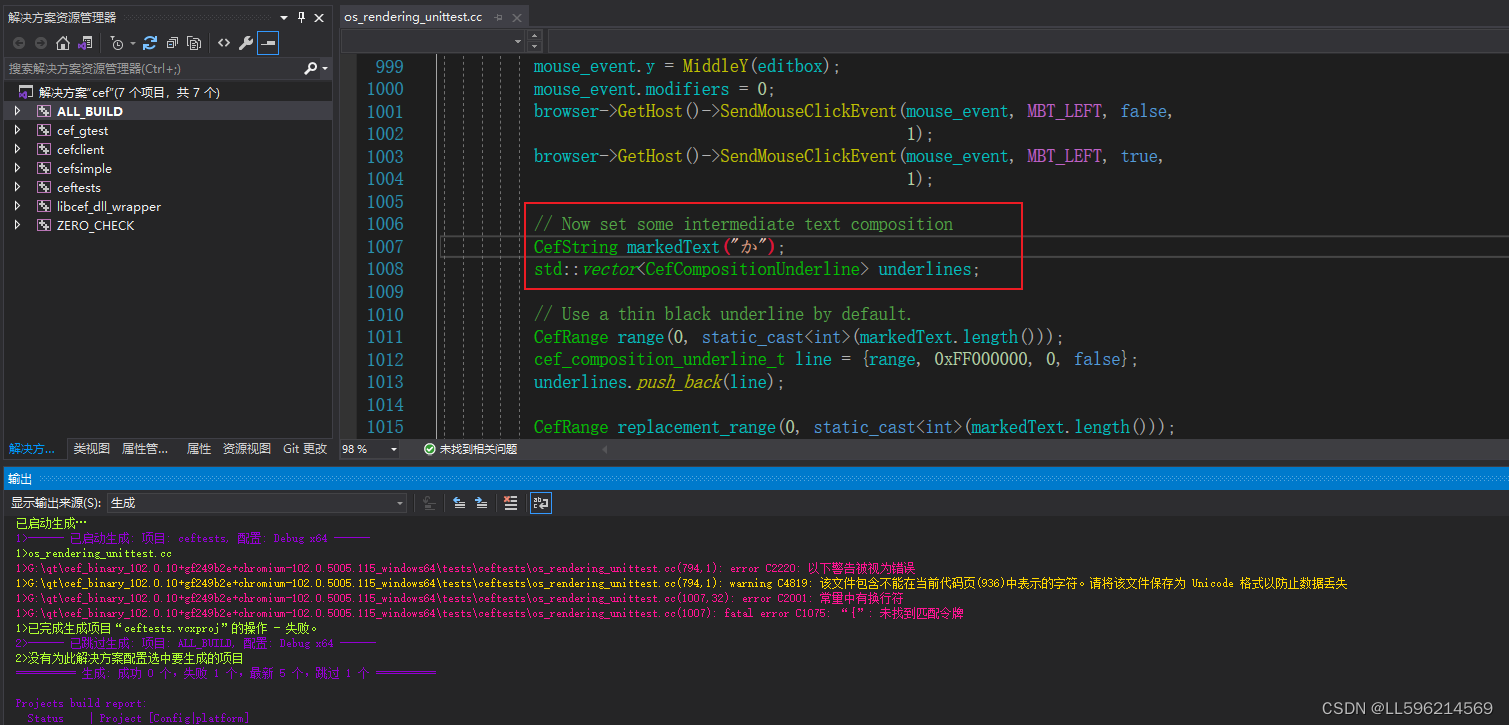Screen dimensions: 1509x725
Task: Select cefsimple project name
Action: [84, 168]
